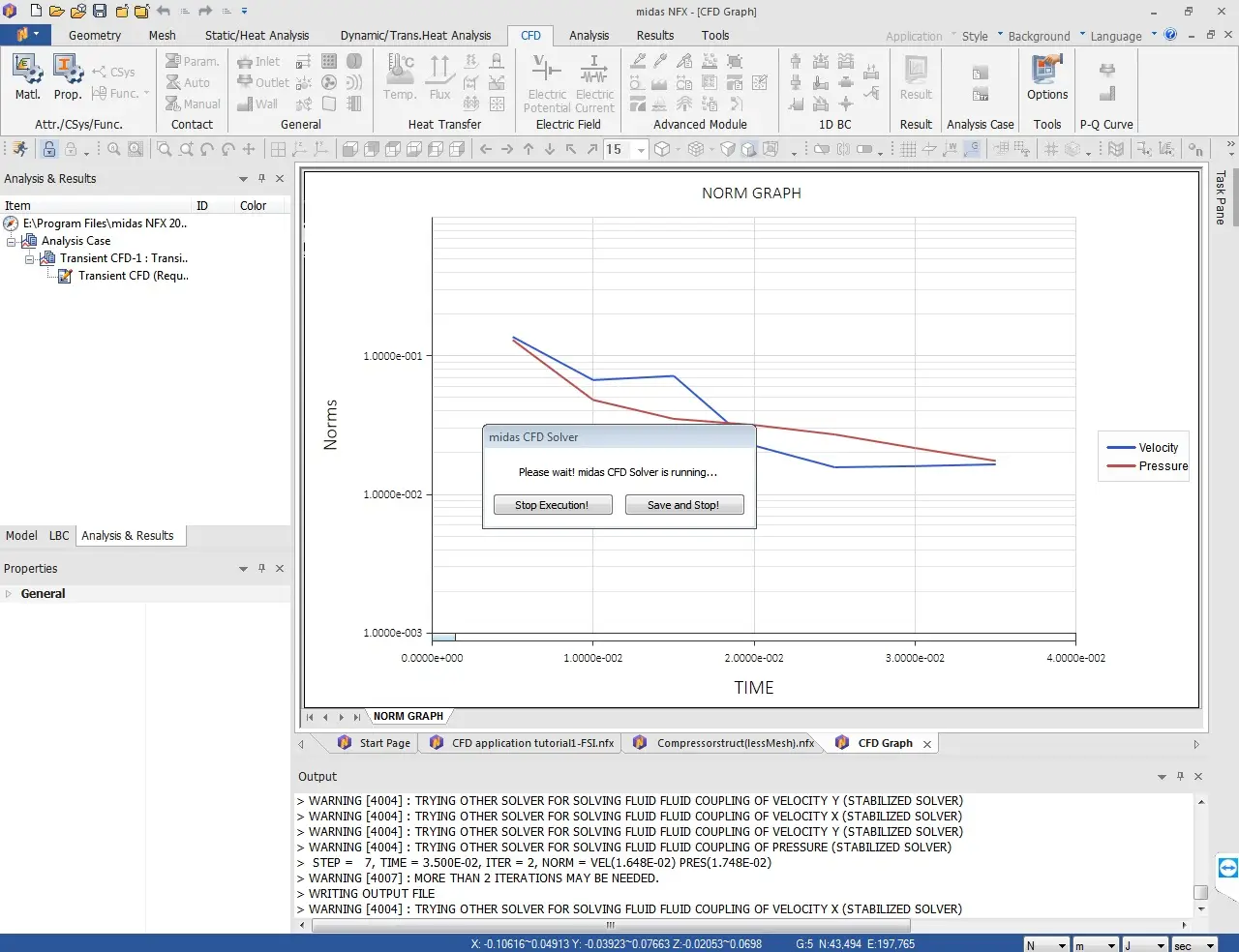
Task: Collapse the Analysis Case tree node
Action: click(x=12, y=241)
